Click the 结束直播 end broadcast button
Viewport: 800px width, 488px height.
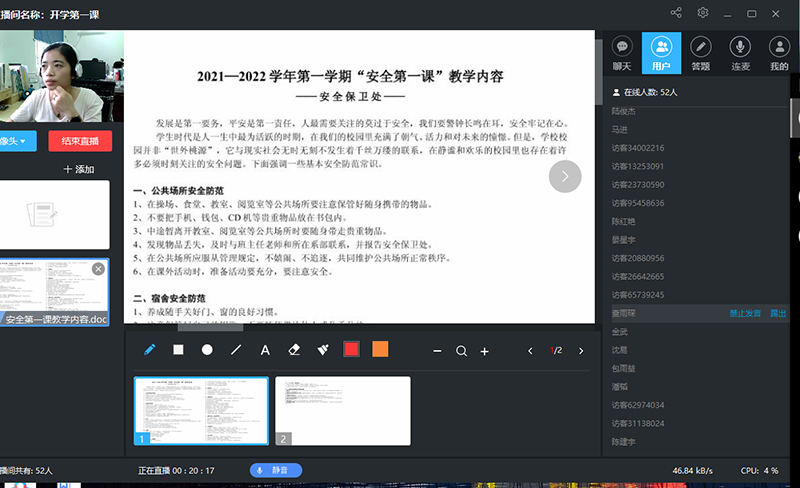coord(80,141)
